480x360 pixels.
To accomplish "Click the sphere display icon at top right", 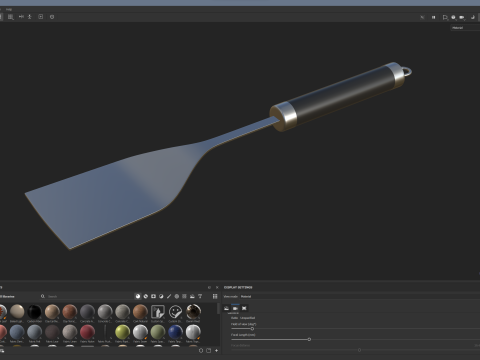I will click(x=453, y=17).
